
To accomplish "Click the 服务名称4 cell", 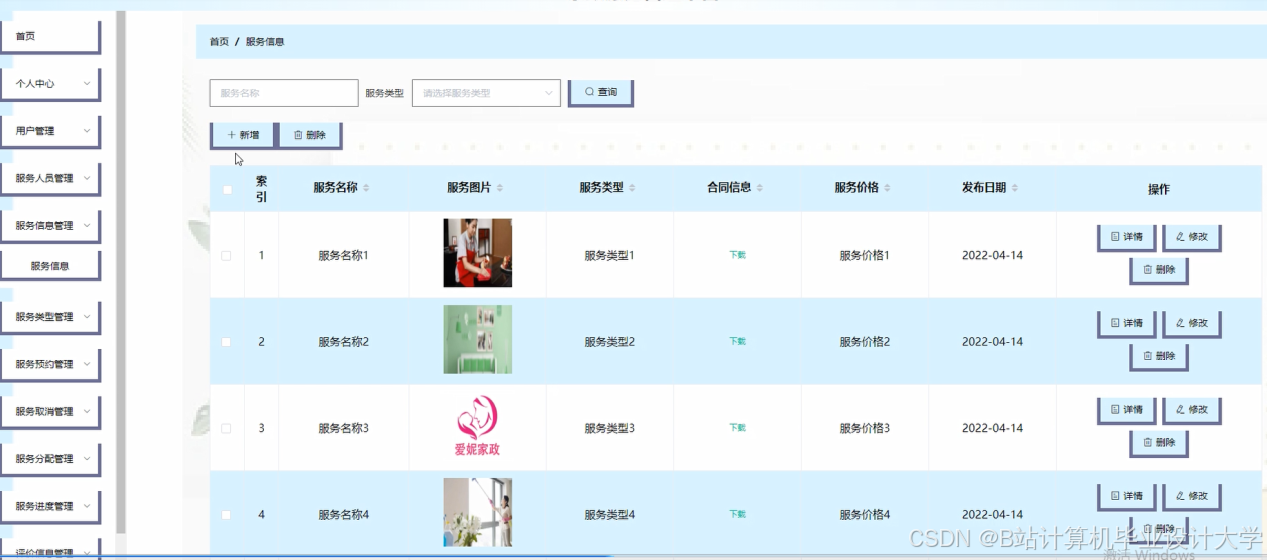I will coord(344,515).
